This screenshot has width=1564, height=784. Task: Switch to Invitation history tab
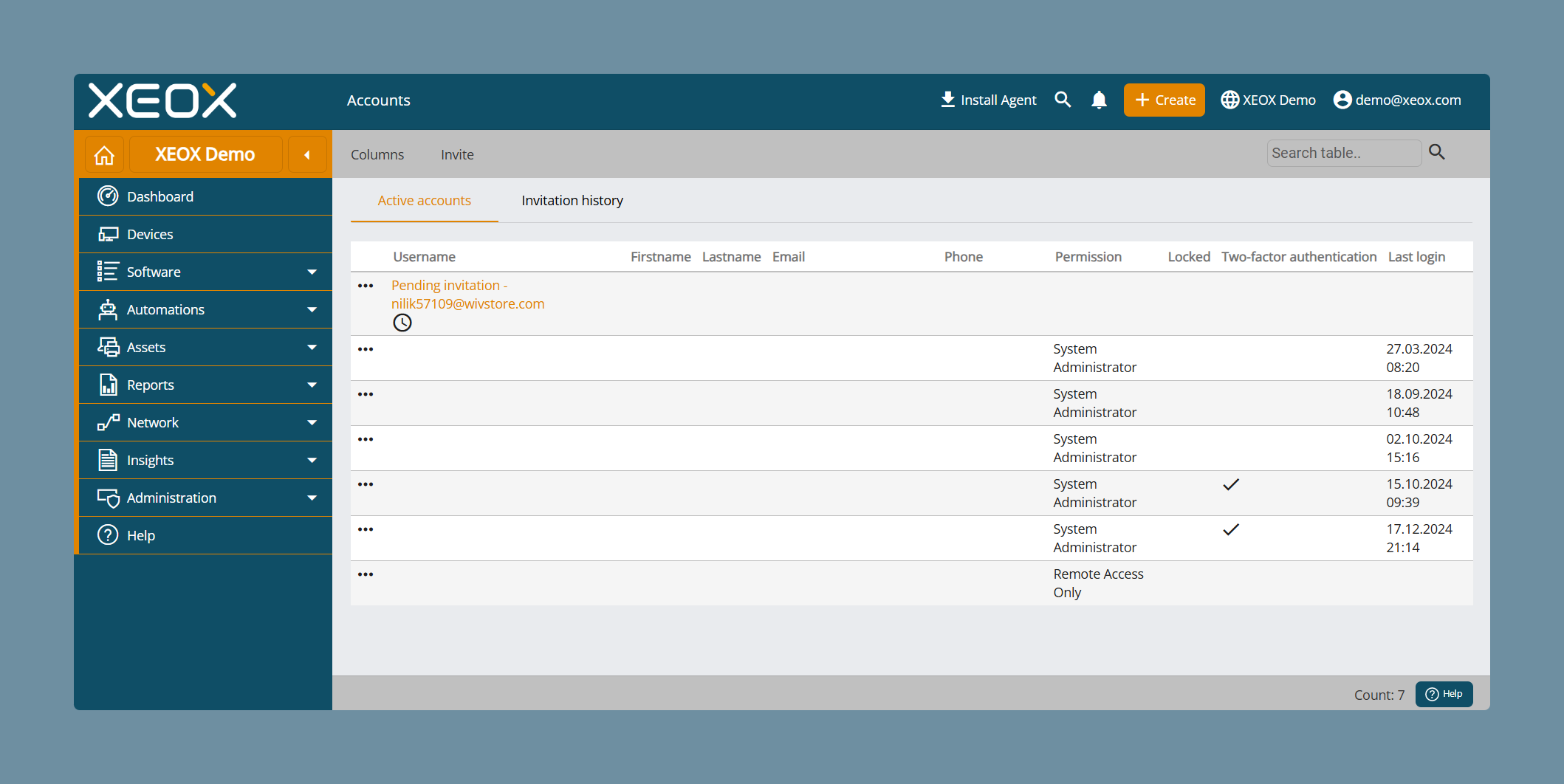[572, 201]
